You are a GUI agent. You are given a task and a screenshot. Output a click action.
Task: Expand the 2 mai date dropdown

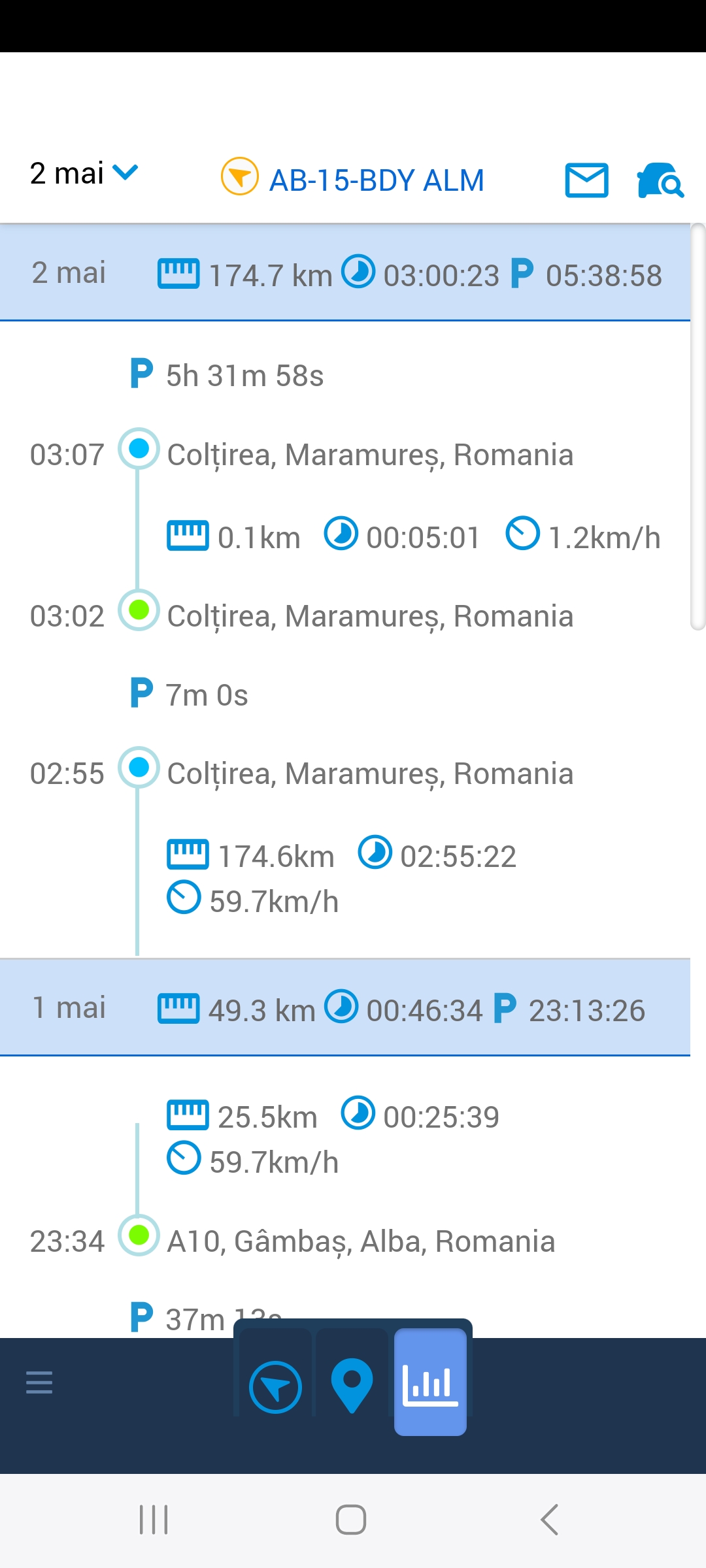coord(84,174)
